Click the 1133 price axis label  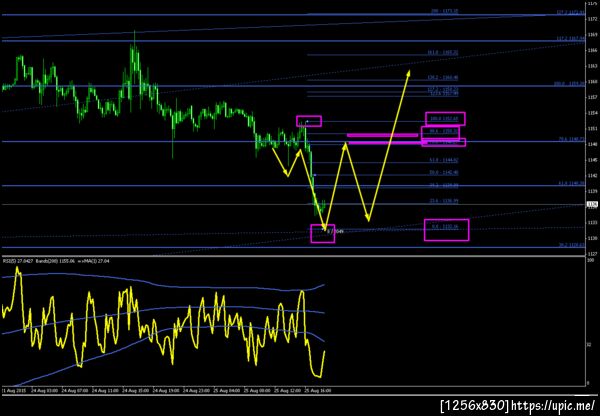pos(592,222)
